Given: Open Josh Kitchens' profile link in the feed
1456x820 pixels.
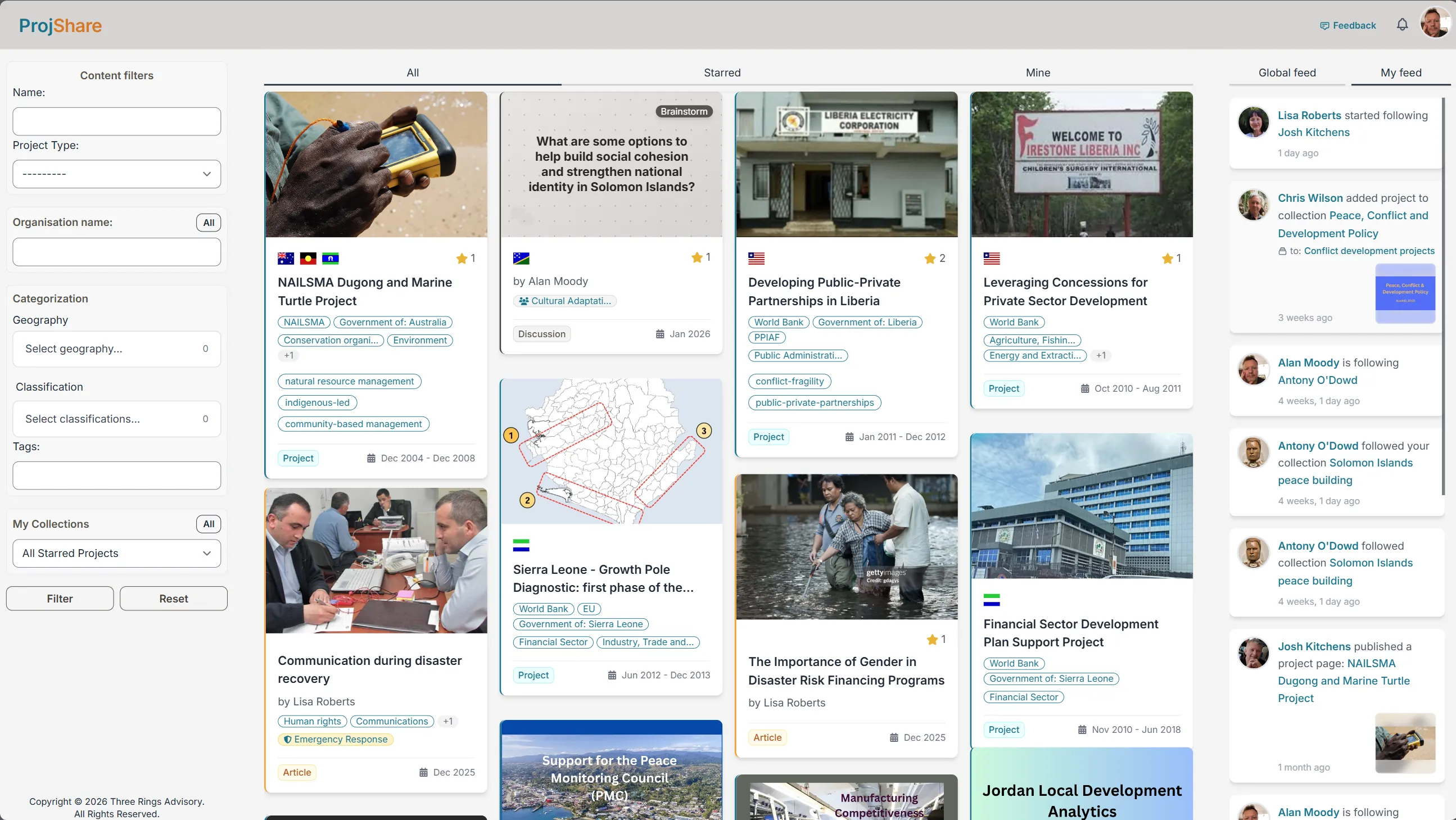Looking at the screenshot, I should [1314, 132].
